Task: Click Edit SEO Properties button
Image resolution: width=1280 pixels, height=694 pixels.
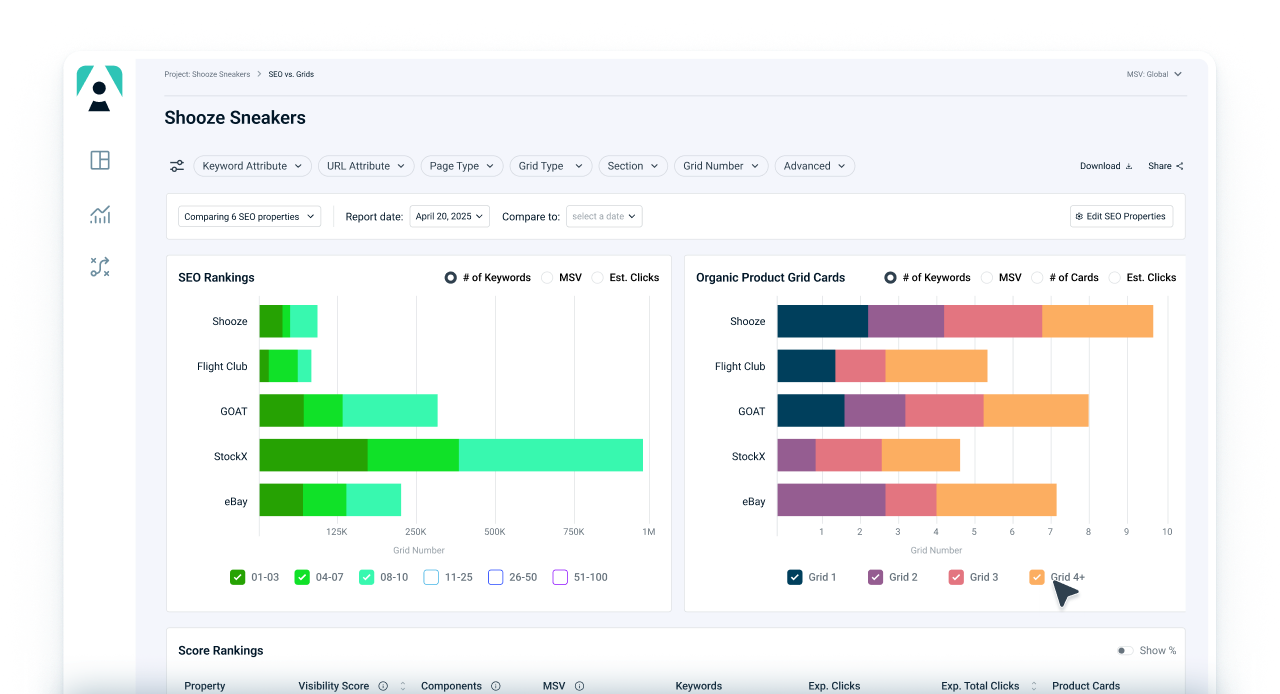Action: coord(1121,216)
